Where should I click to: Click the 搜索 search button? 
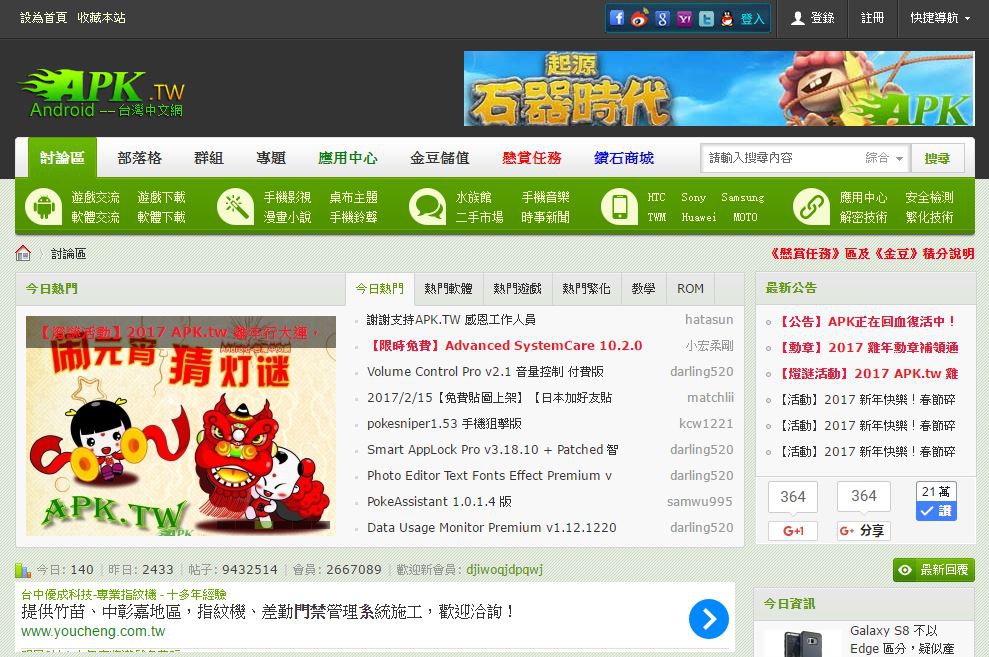(x=937, y=158)
